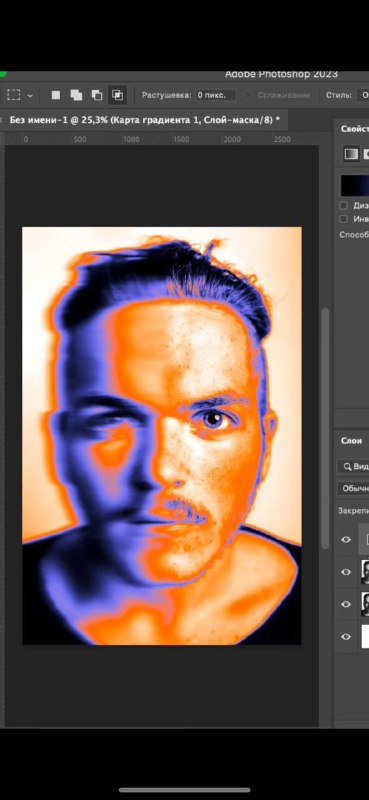The image size is (369, 800).
Task: Open the gradient preview bar editor
Action: point(355,185)
